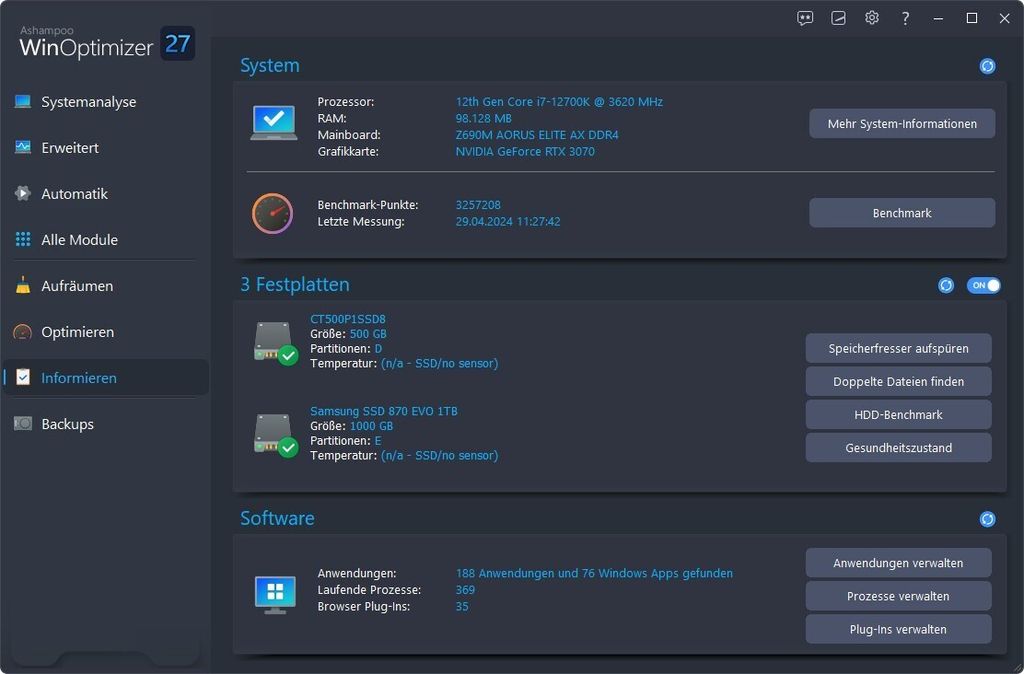Toggle the Festplatten ON switch

983,285
